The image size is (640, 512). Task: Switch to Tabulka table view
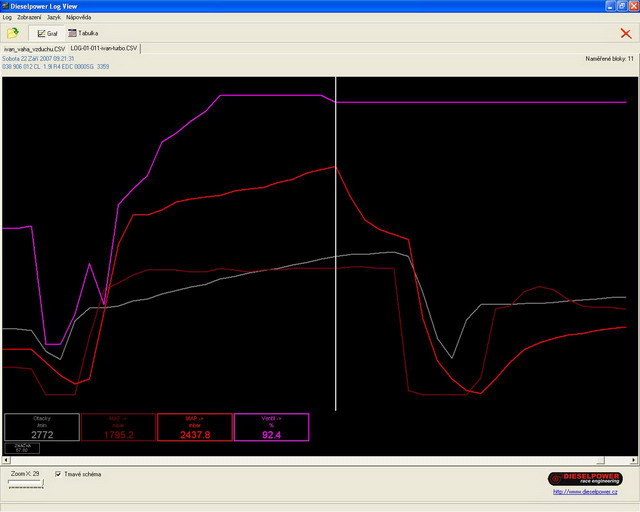pos(83,33)
